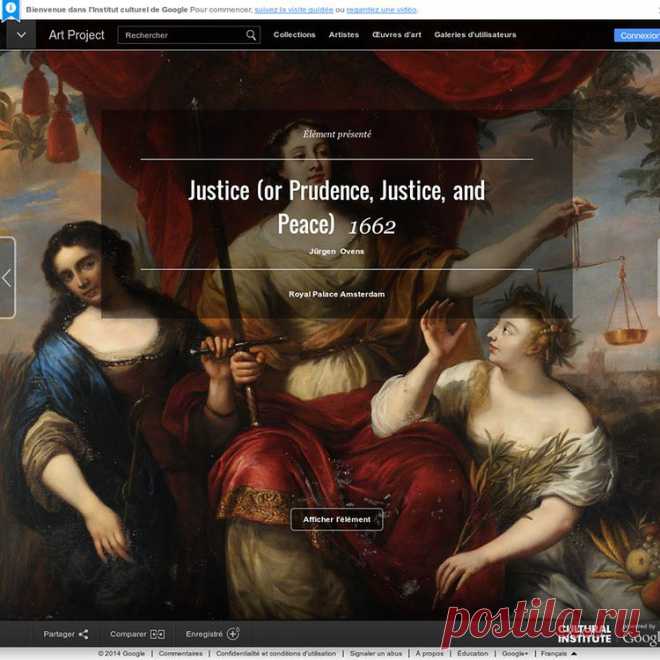Click the Afficher l'élément button
Screen dimensions: 660x660
tap(337, 519)
